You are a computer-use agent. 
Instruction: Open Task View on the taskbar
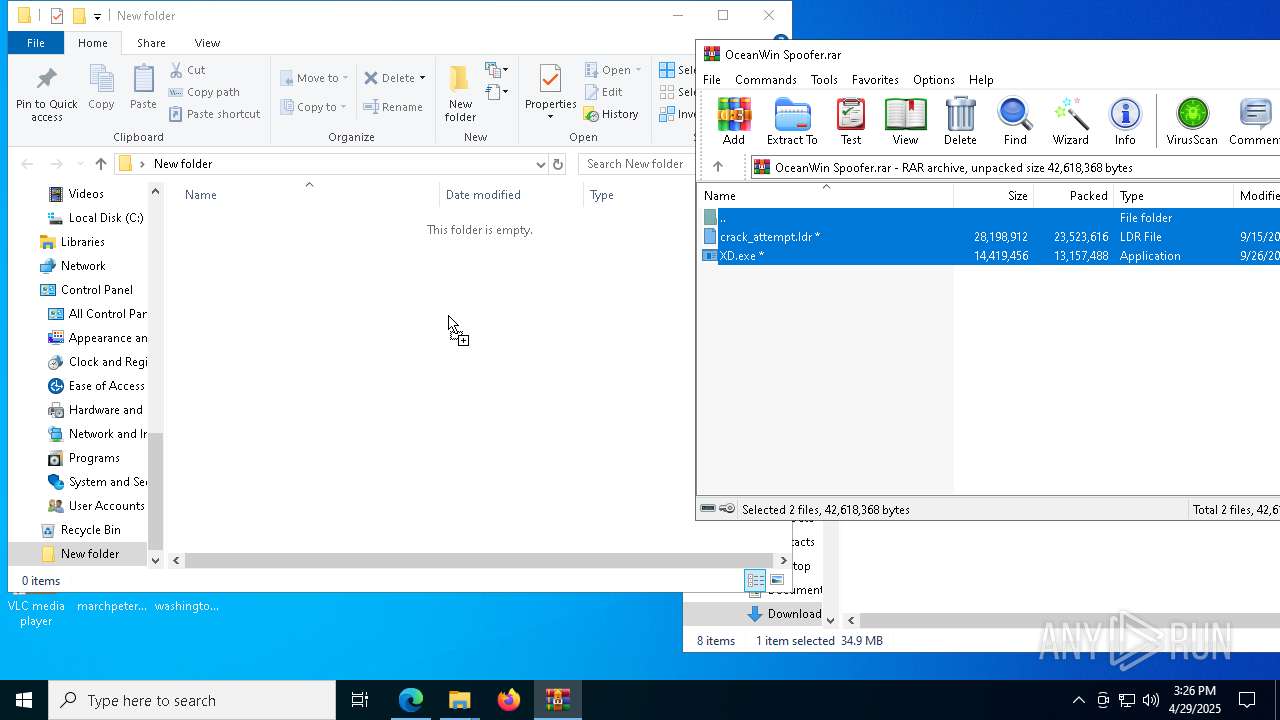tap(360, 700)
